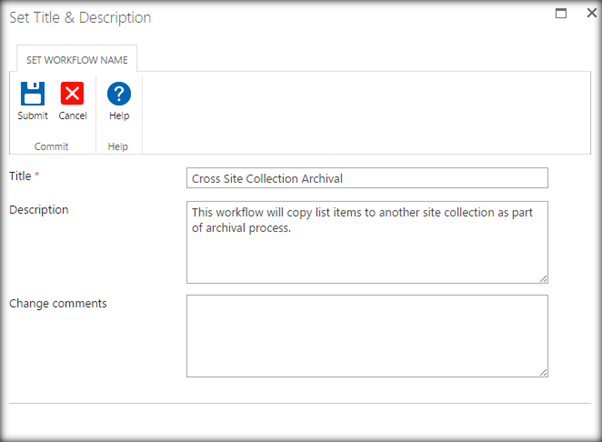Click the "Description" field label
Screen dimensions: 602x442
(38, 210)
